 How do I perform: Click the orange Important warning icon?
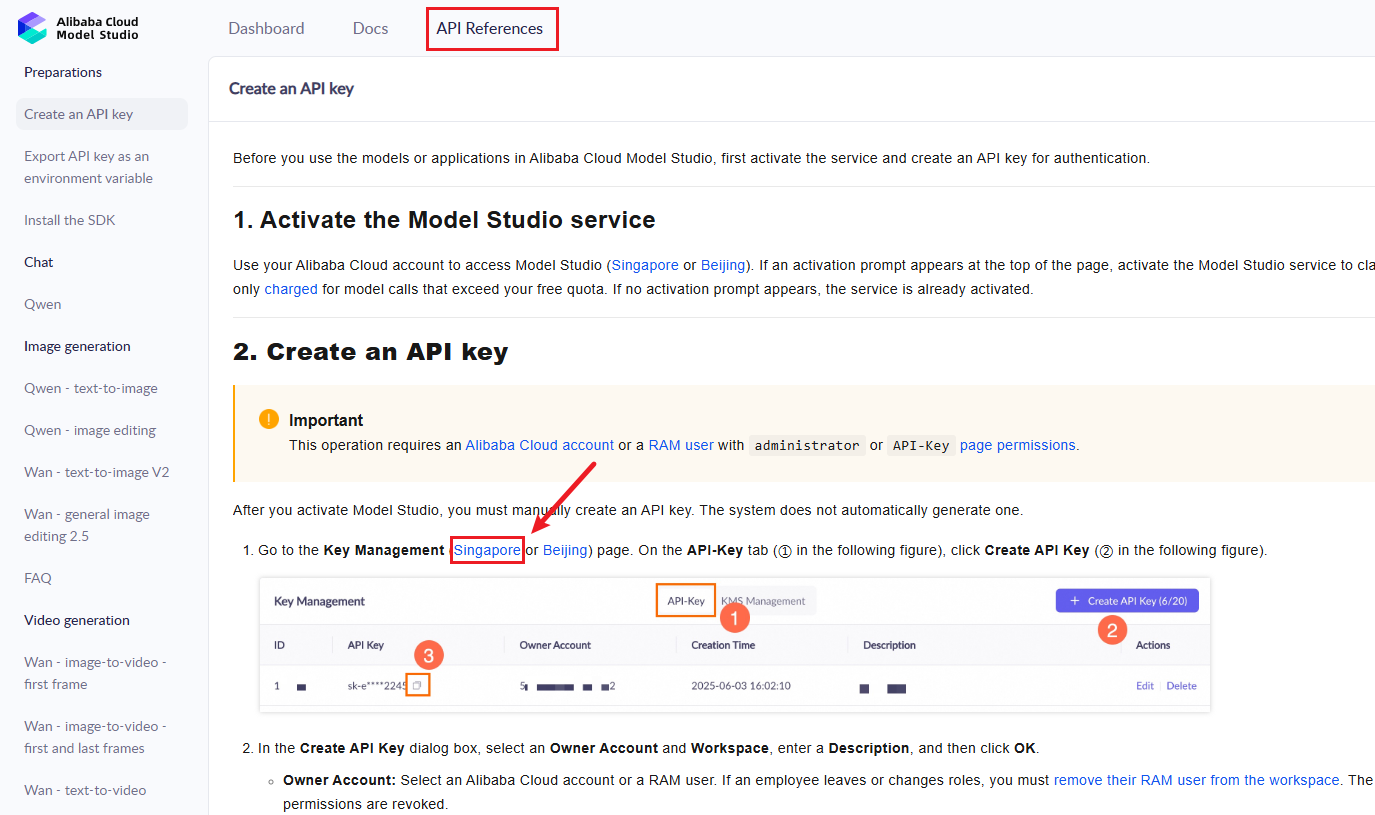pyautogui.click(x=268, y=419)
